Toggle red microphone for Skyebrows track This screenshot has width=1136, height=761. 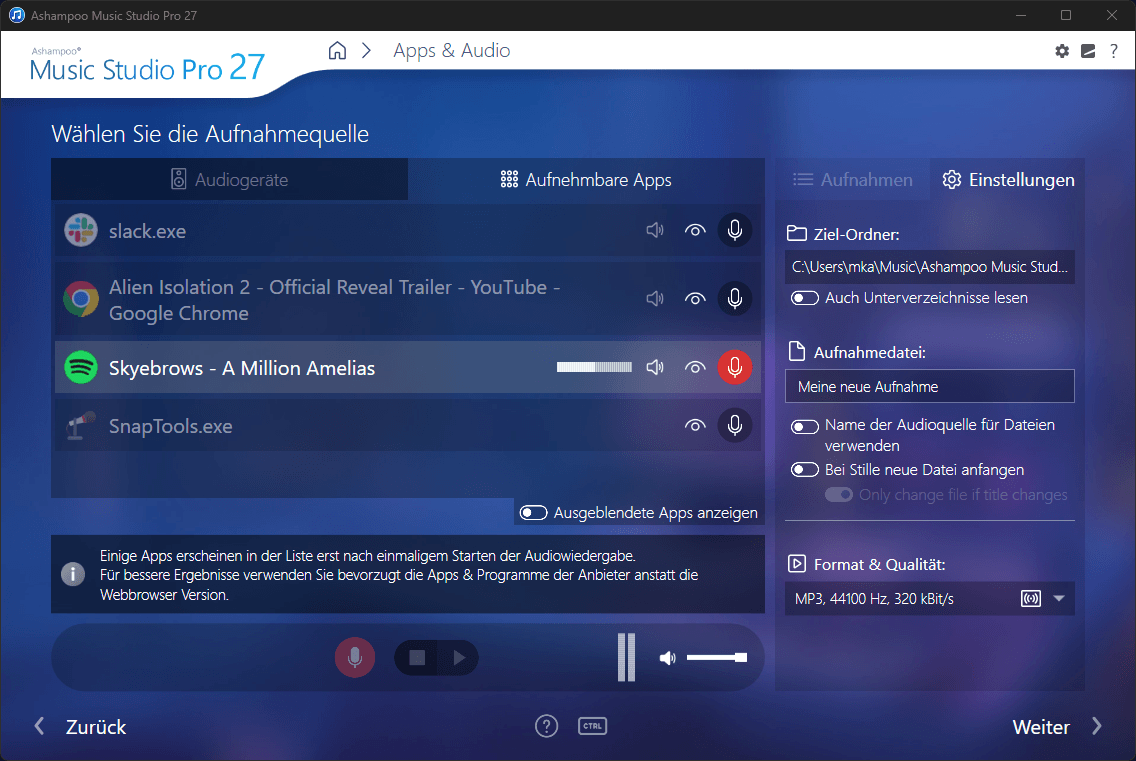click(x=735, y=367)
